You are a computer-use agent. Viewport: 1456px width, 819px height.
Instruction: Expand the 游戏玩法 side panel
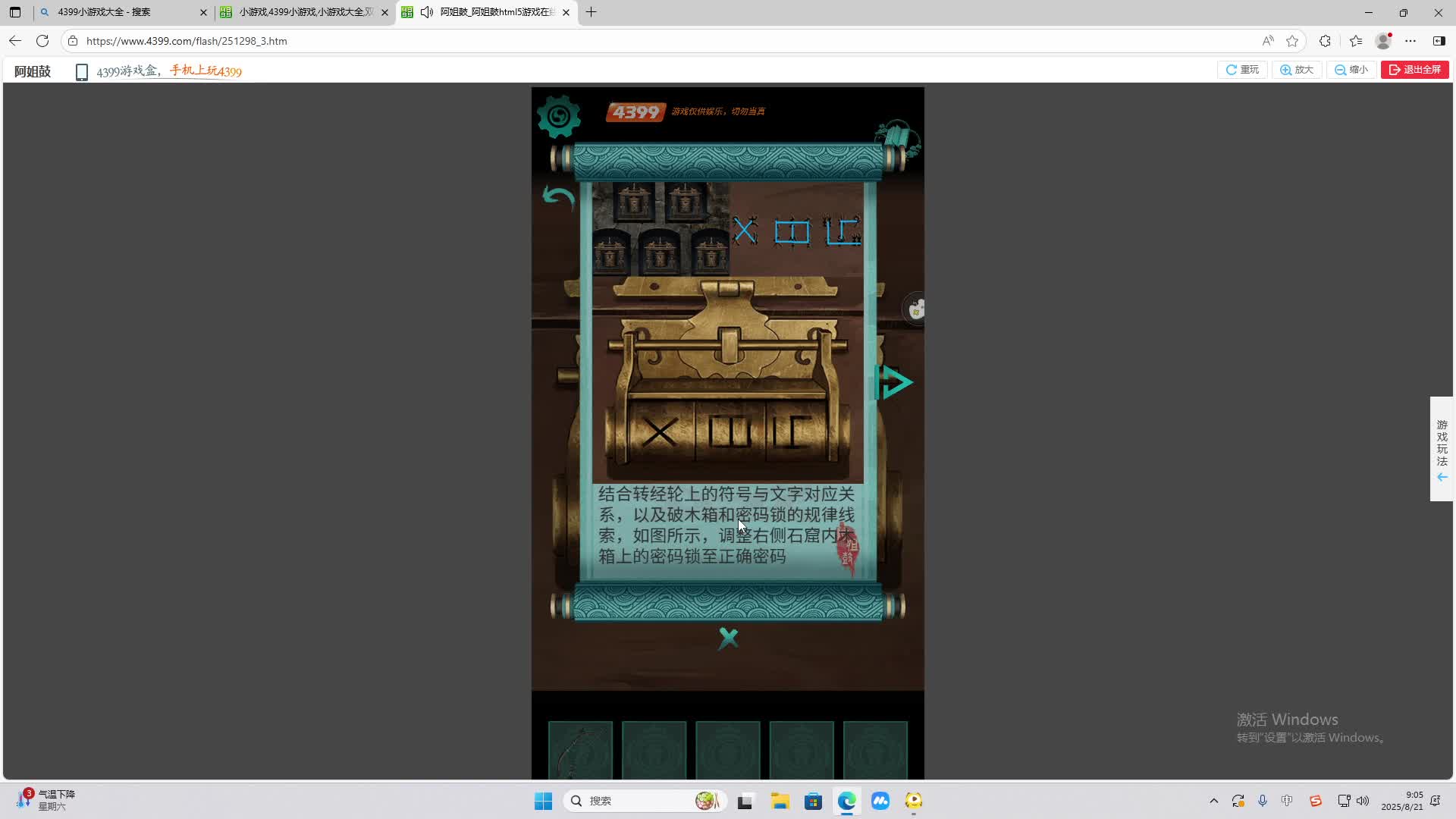click(x=1442, y=449)
